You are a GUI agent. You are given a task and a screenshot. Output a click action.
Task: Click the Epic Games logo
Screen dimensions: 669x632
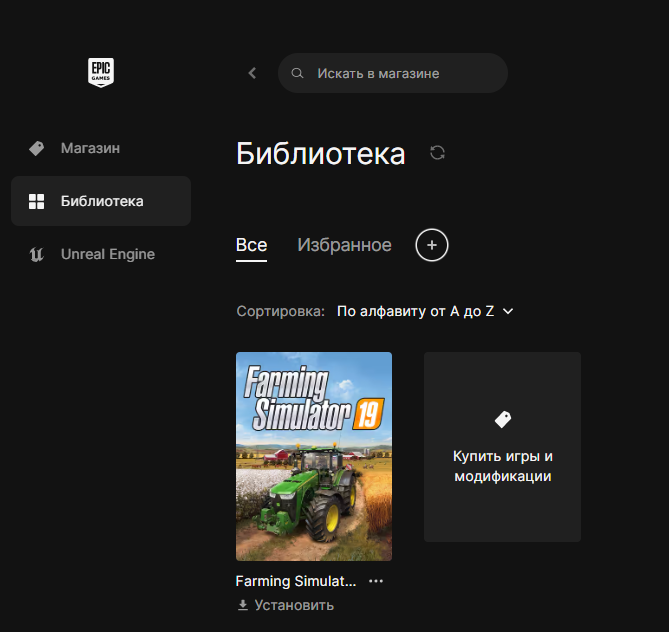pos(101,73)
